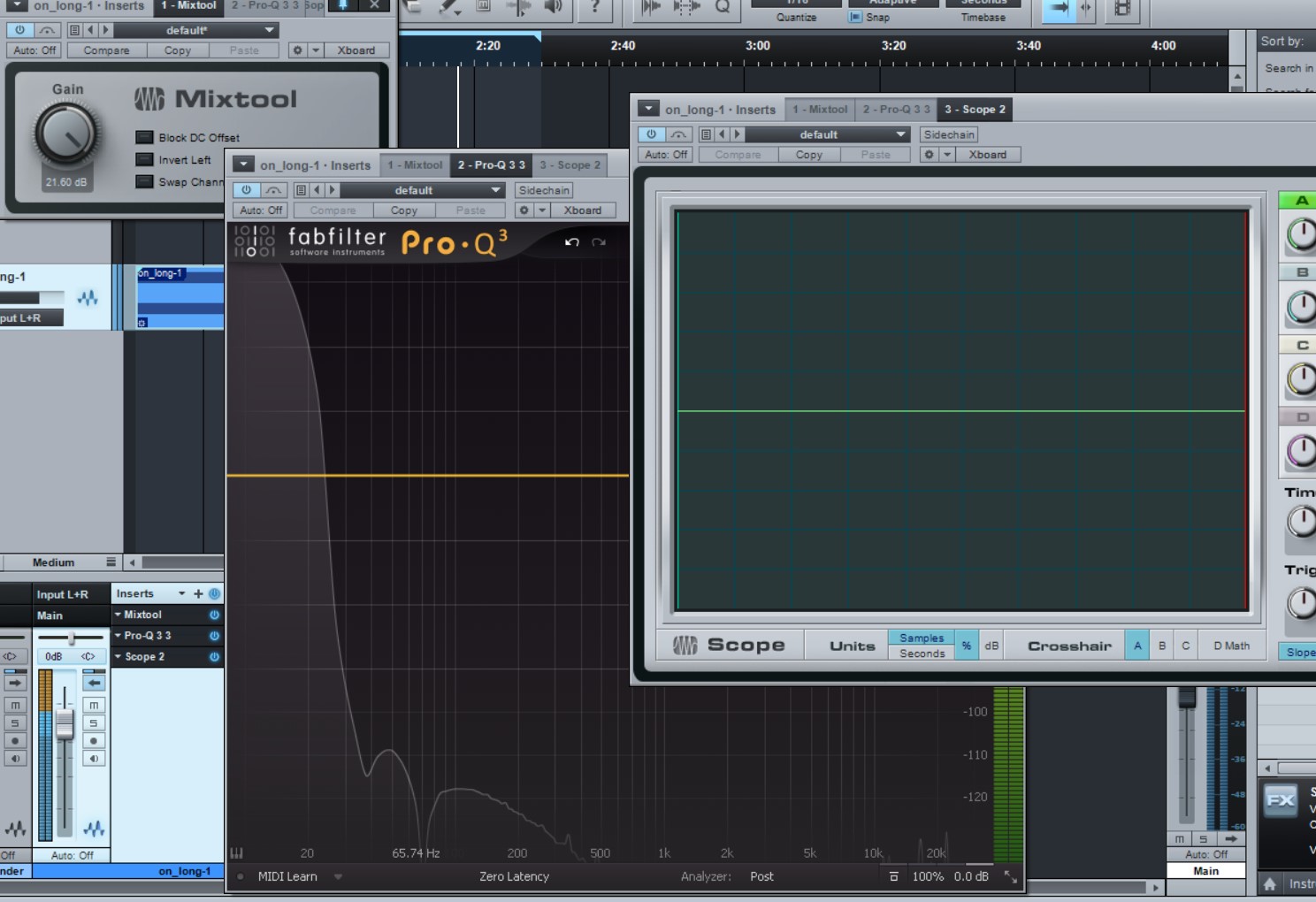Open Mixtool window settings gear
Screen dimensions: 1316x902
tap(298, 50)
